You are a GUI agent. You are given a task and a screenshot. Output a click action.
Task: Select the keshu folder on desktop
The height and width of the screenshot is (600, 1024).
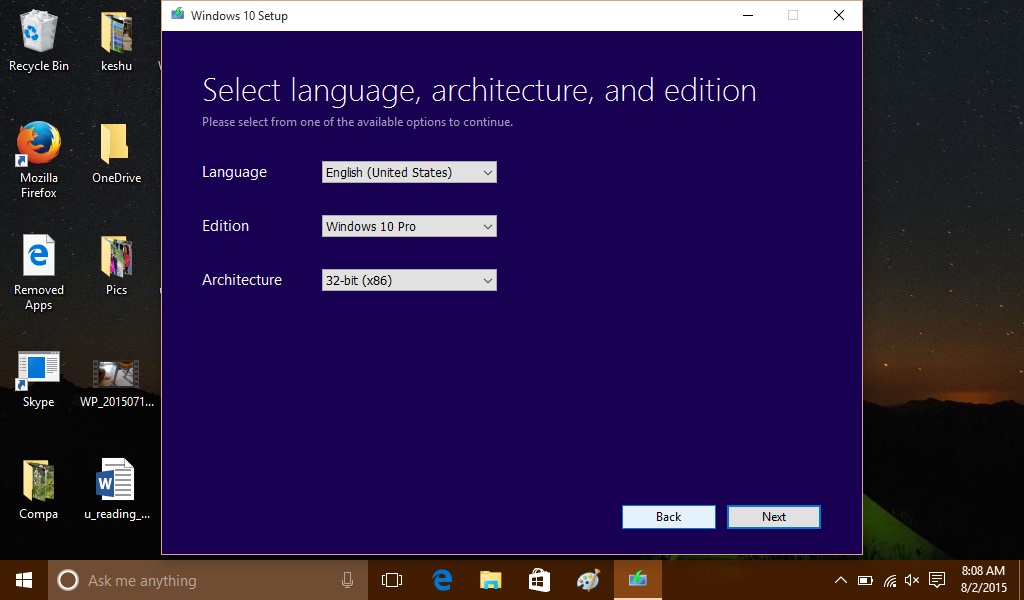(116, 41)
